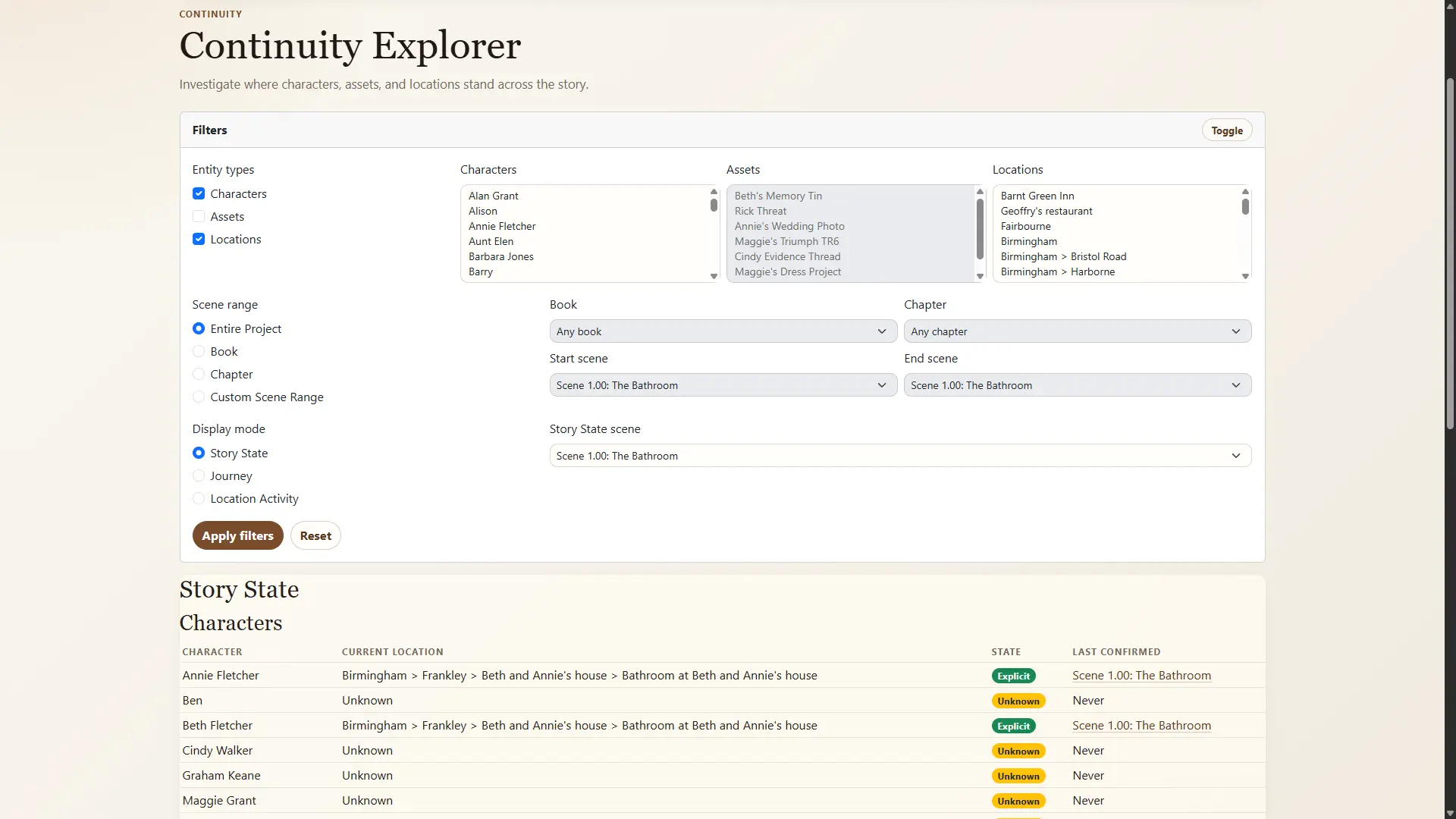Click Ben character name in table

(193, 700)
